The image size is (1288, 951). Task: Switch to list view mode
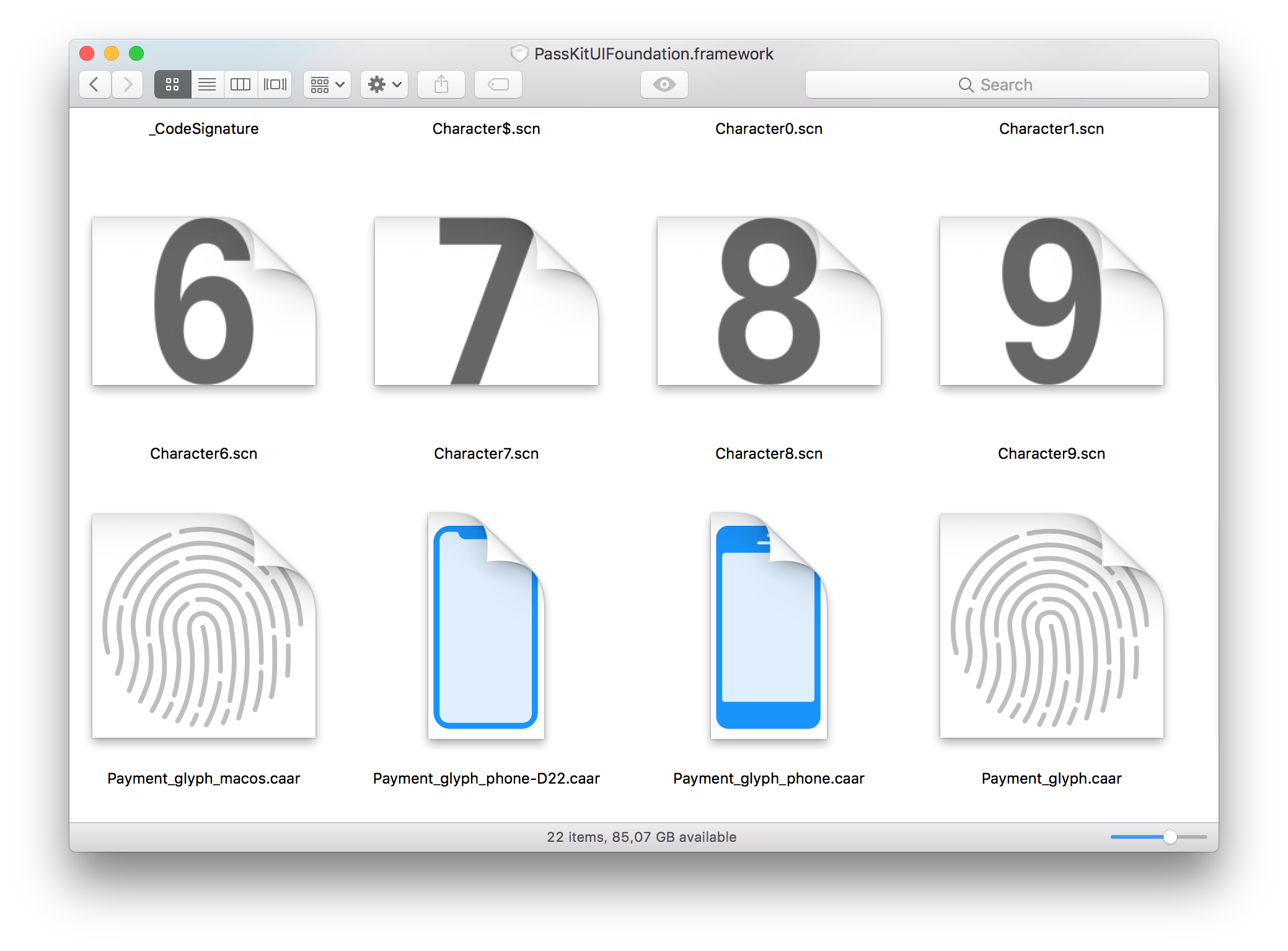(206, 84)
